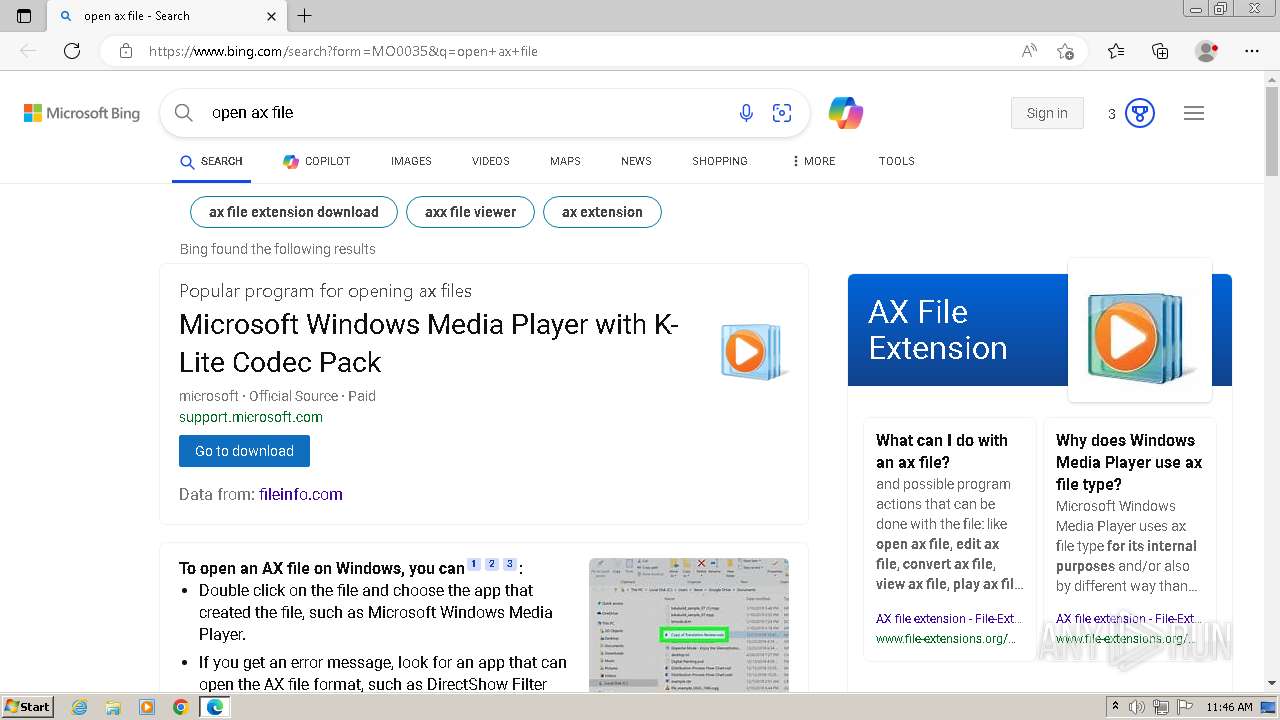The image size is (1280, 720).
Task: Click the Action Center flag tray icon
Action: click(1186, 707)
